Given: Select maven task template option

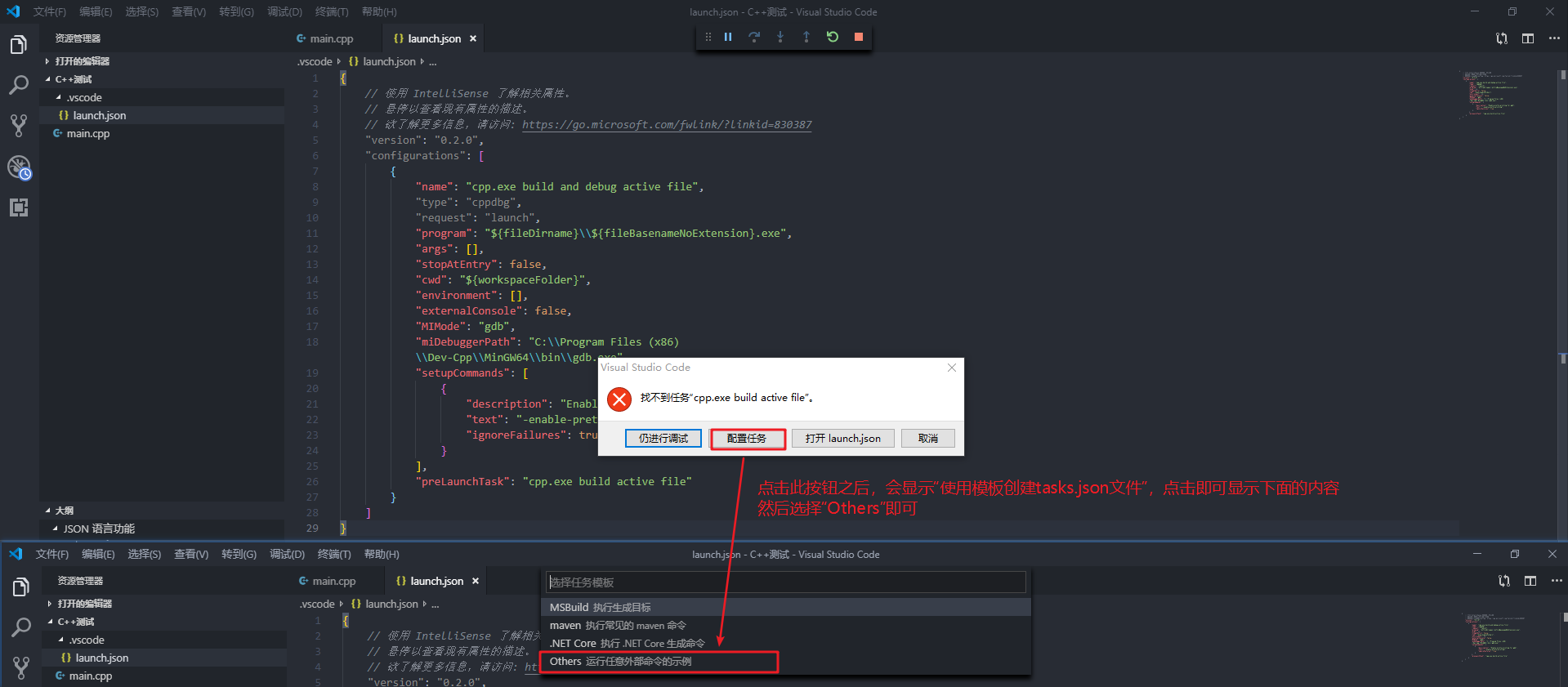Looking at the screenshot, I should point(785,626).
